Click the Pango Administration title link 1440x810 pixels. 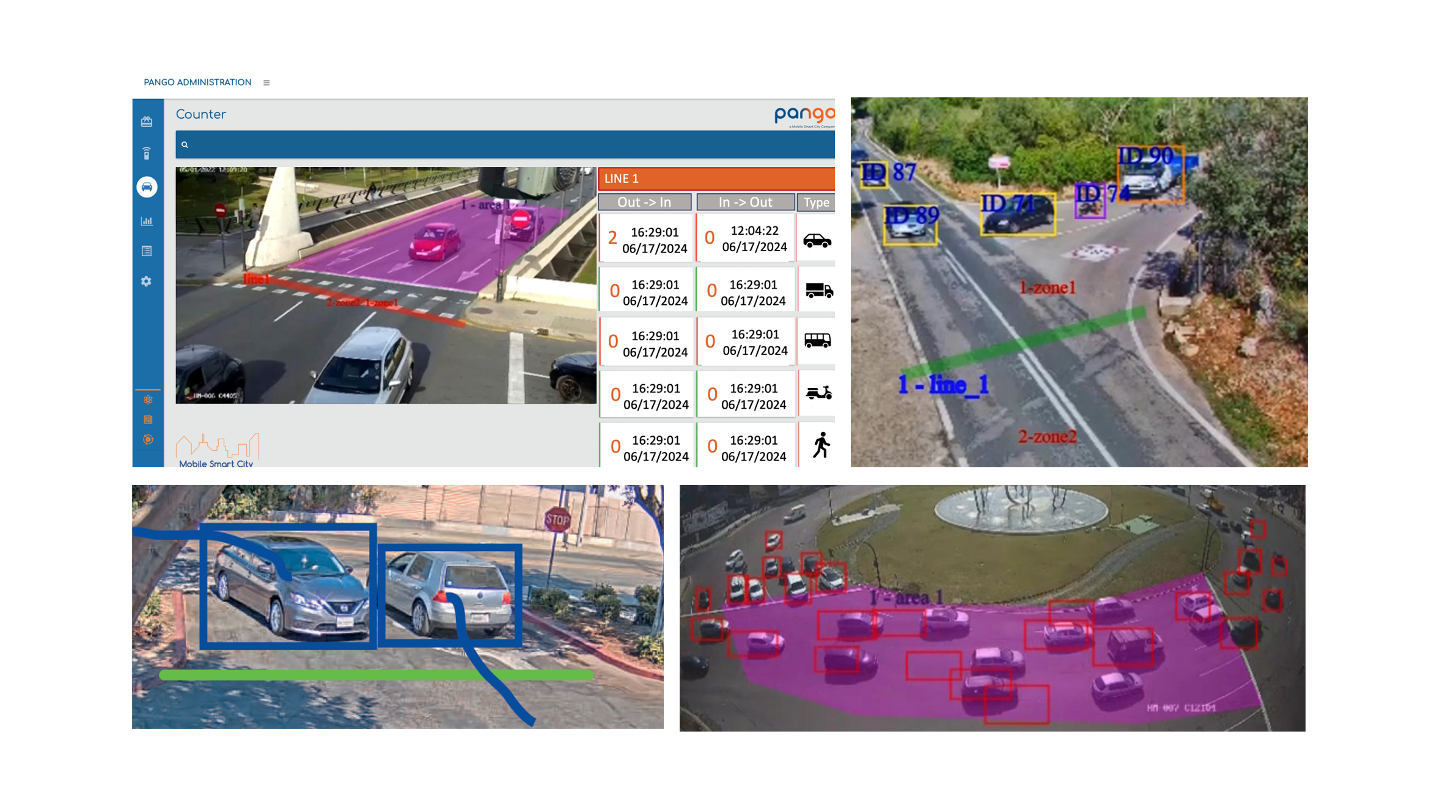[197, 83]
